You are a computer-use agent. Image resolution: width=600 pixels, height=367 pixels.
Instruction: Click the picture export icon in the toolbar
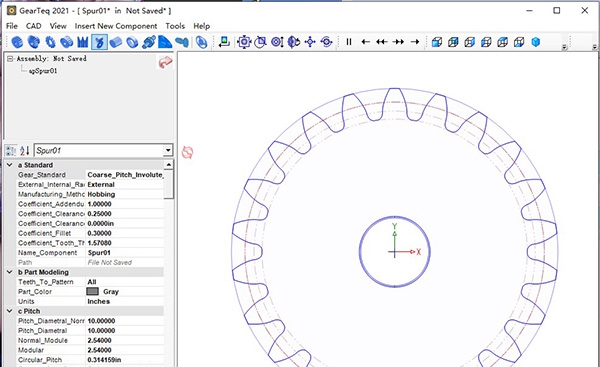[x=224, y=42]
